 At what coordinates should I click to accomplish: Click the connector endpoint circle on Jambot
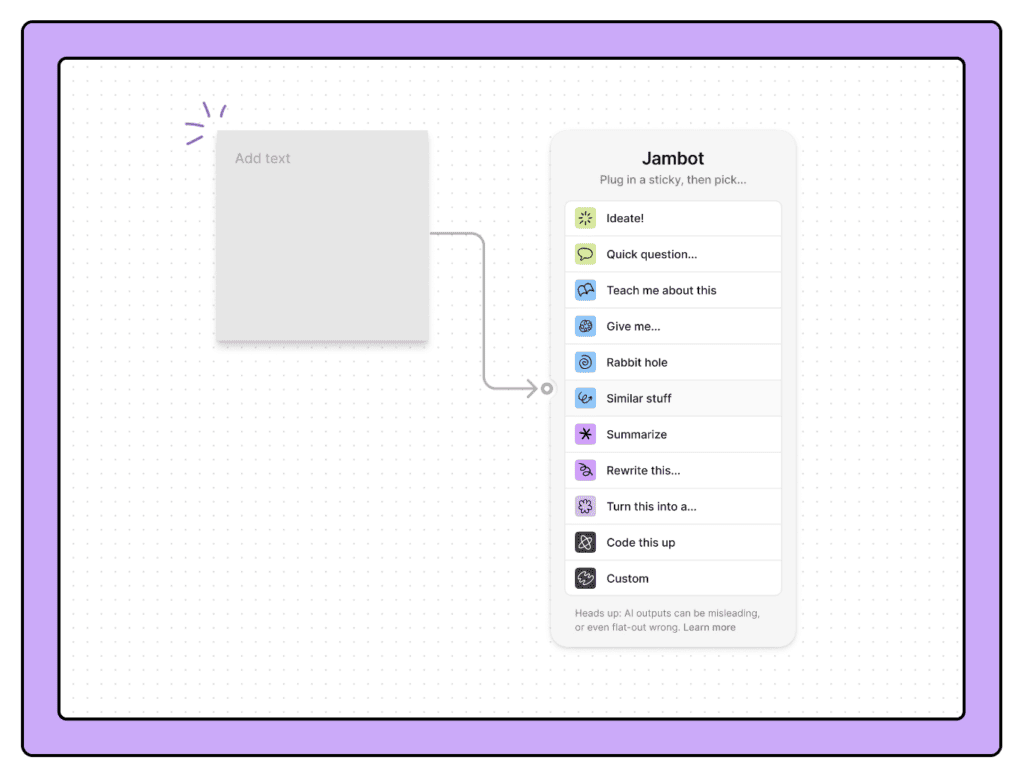[x=547, y=388]
